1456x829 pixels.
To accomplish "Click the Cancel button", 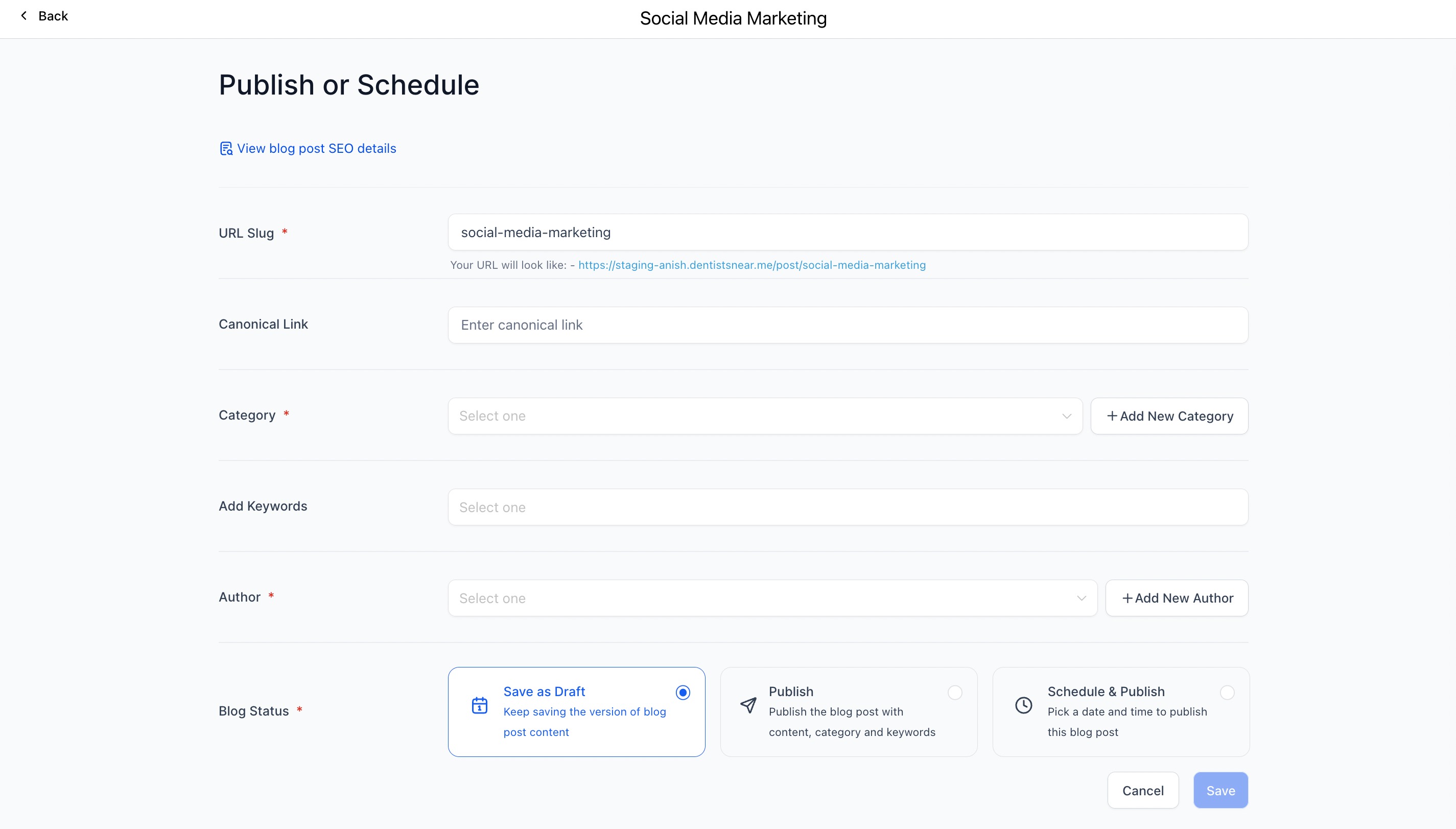I will click(x=1142, y=790).
